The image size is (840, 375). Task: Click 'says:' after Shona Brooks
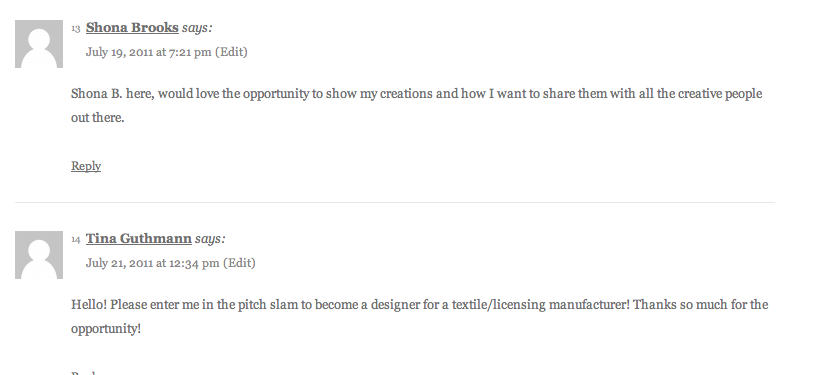[197, 28]
